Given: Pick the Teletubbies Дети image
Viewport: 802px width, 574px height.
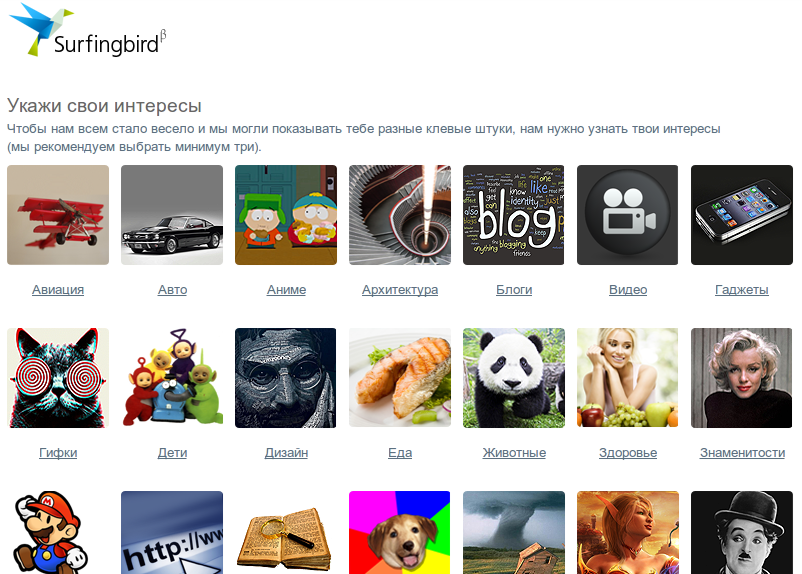Looking at the screenshot, I should pyautogui.click(x=172, y=378).
